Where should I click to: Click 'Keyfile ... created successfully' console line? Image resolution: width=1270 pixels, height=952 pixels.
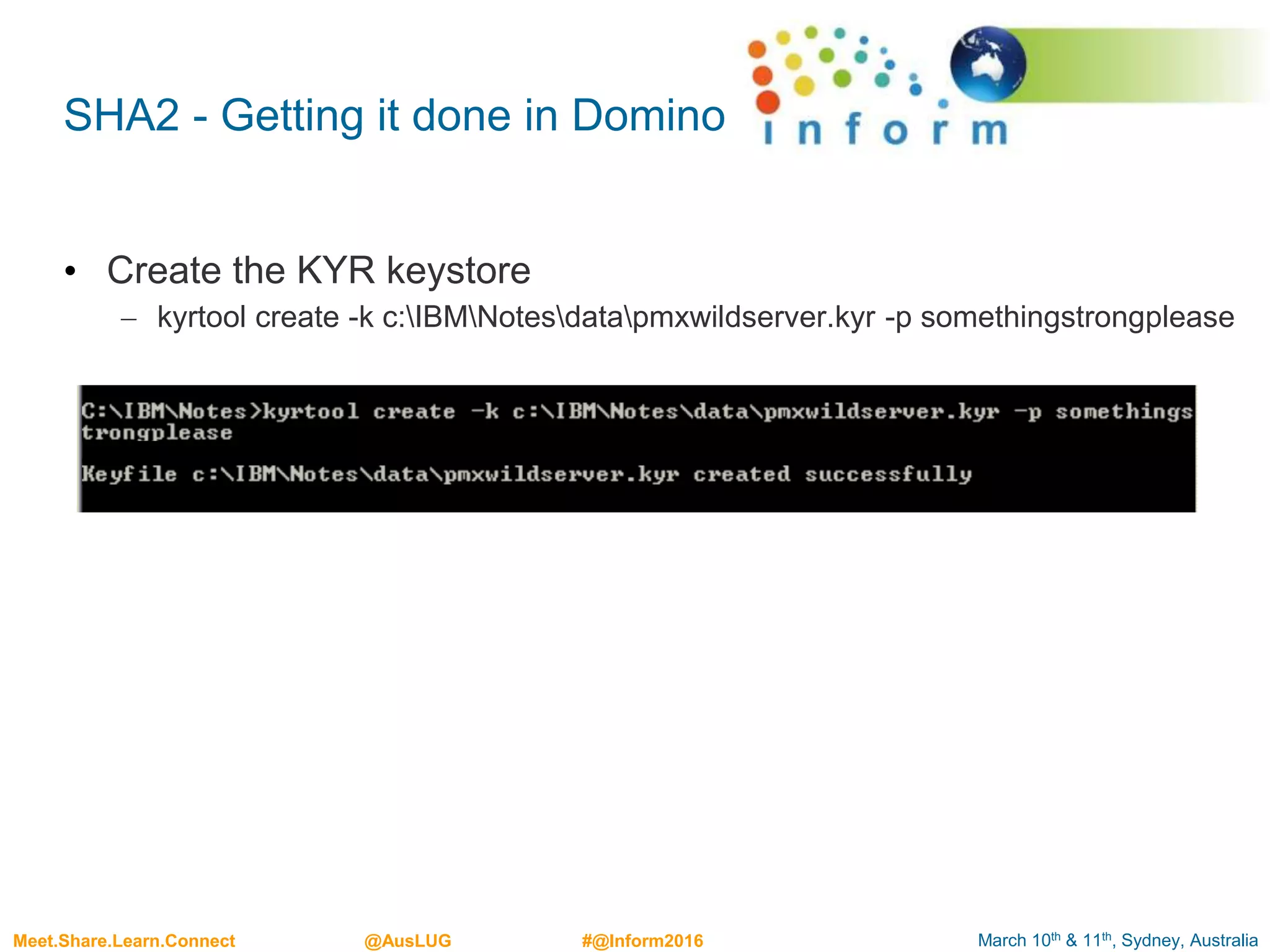point(526,475)
